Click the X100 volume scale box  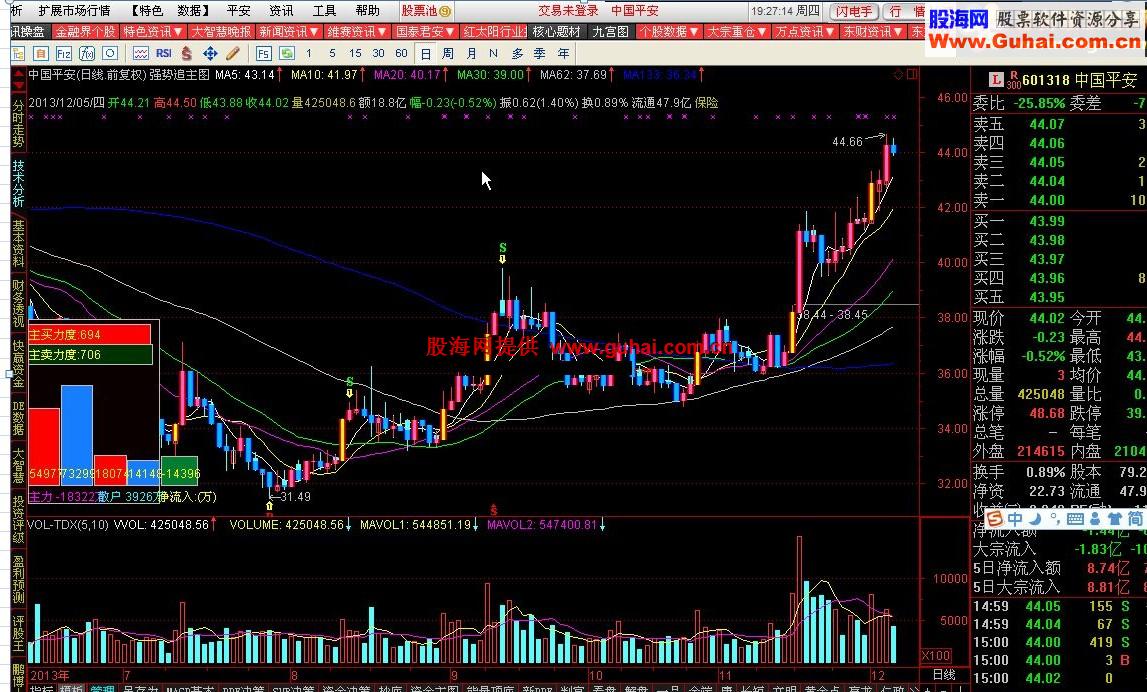tap(936, 655)
